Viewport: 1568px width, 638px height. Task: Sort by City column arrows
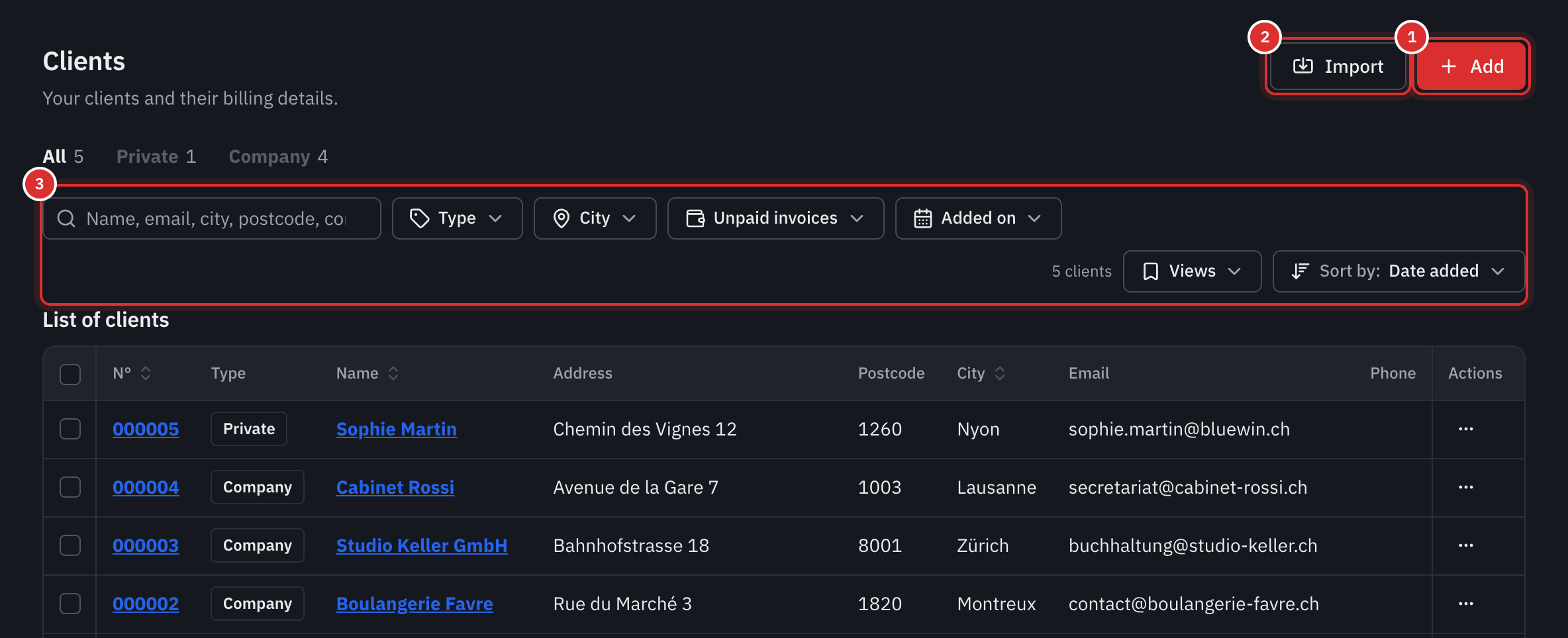pyautogui.click(x=1000, y=373)
